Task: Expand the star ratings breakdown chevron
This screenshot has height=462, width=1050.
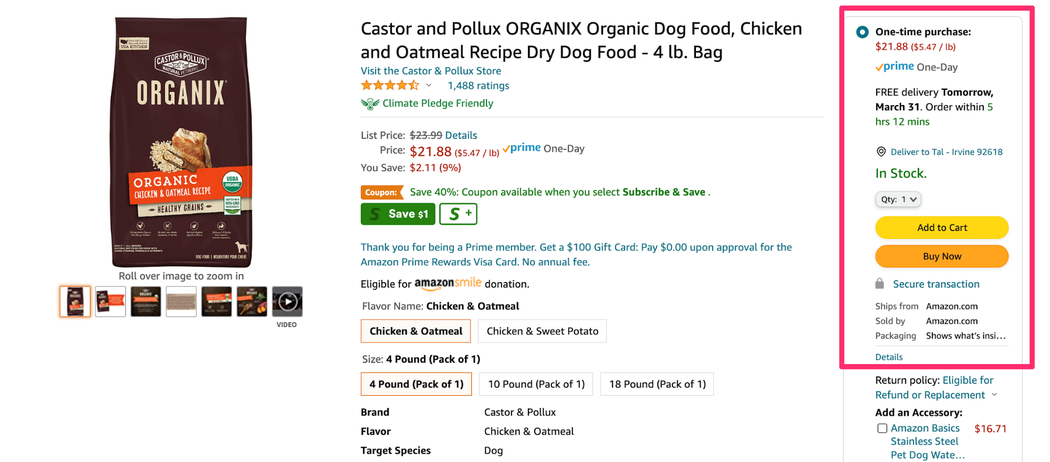Action: (x=429, y=86)
